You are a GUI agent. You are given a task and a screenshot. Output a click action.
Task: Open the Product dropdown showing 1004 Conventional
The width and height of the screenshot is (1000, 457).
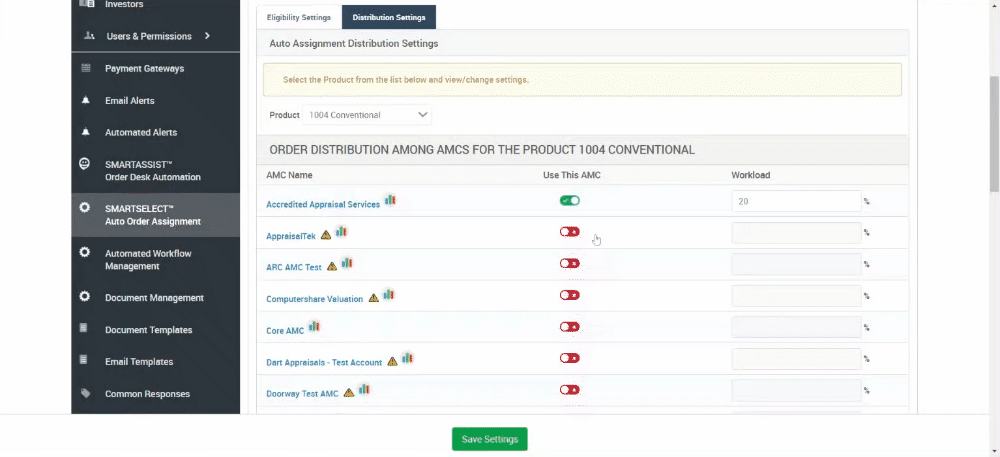click(x=367, y=115)
